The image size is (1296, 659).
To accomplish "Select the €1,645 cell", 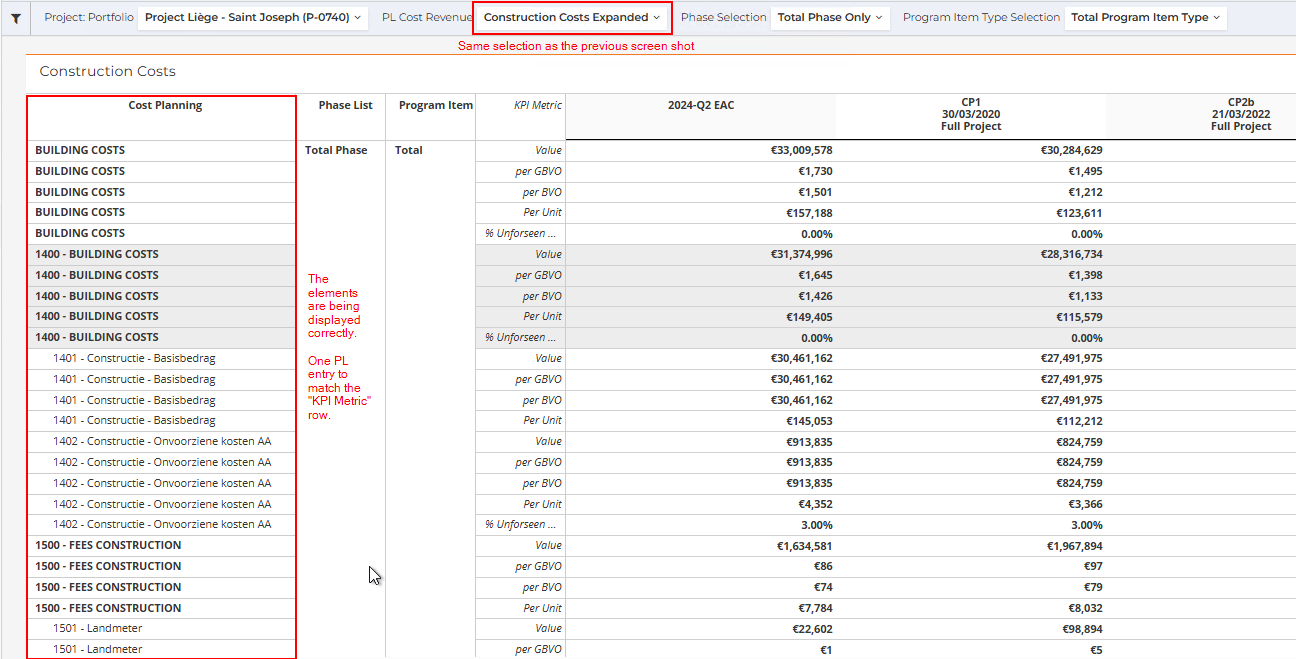I will (815, 275).
